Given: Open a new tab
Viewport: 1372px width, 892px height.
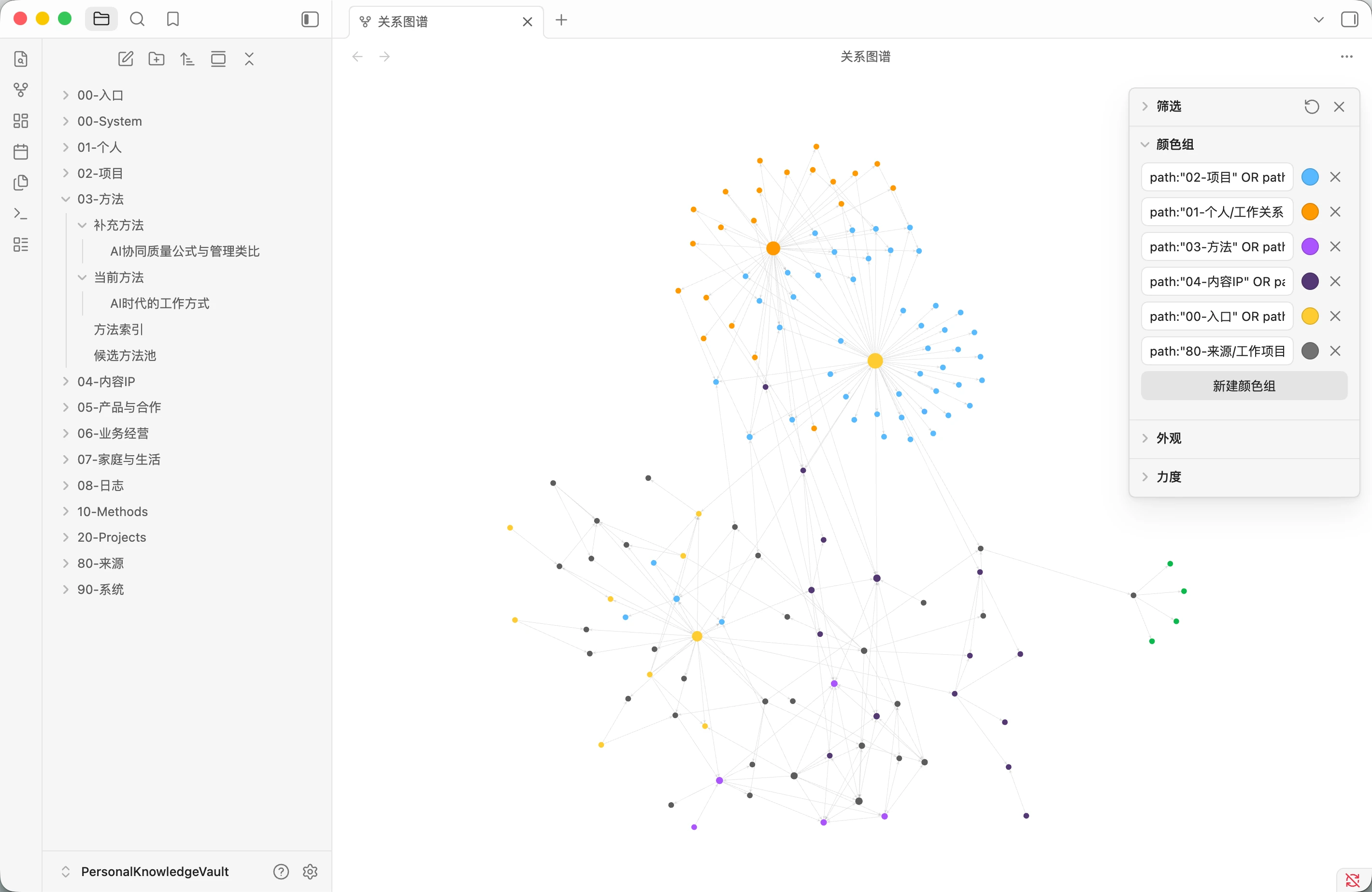Looking at the screenshot, I should click(x=561, y=20).
